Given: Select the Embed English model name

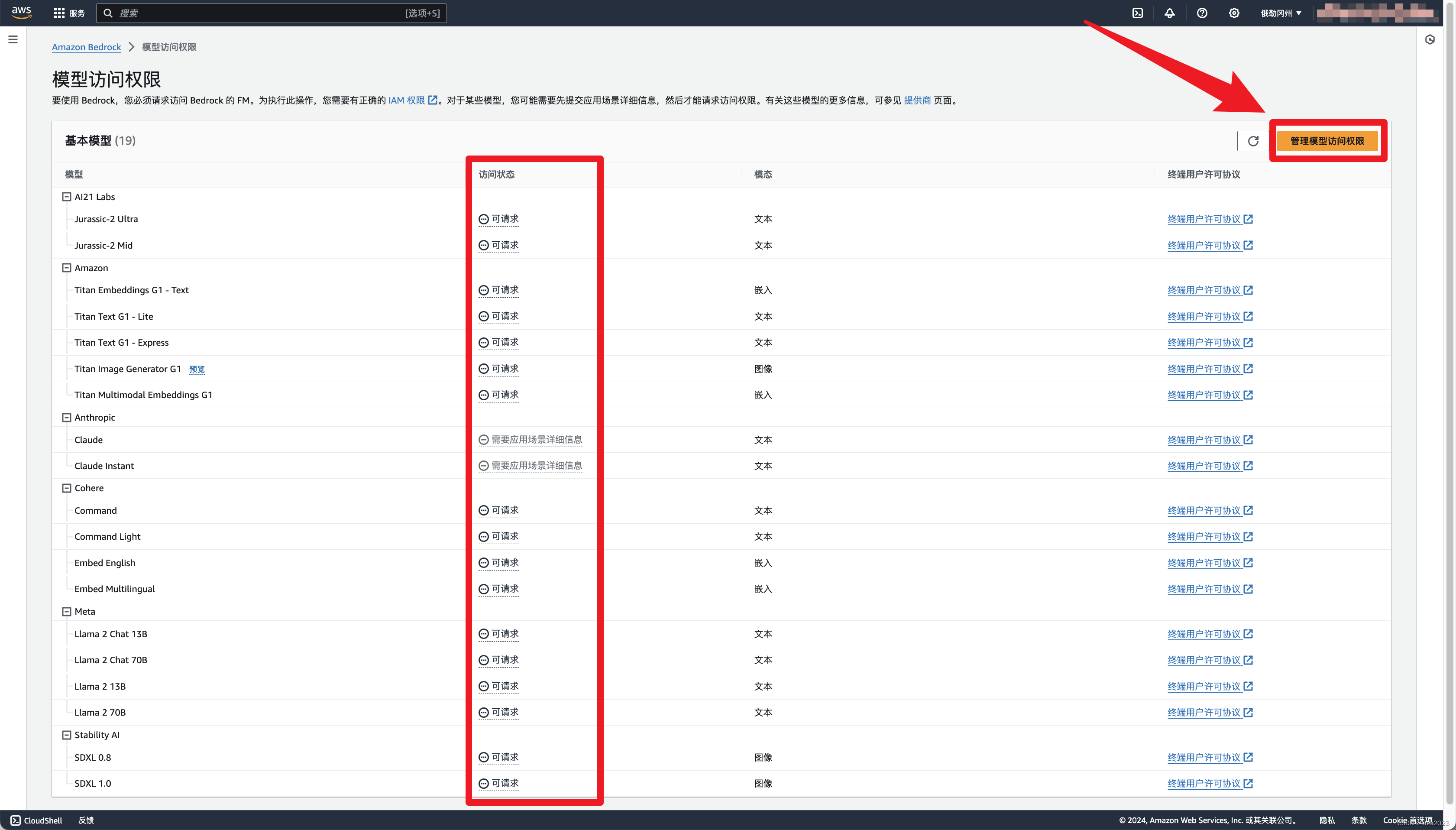Looking at the screenshot, I should tap(105, 563).
